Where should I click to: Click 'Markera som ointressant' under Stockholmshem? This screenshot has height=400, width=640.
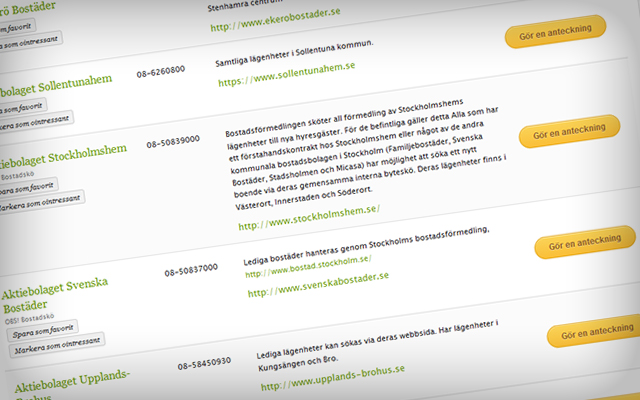click(x=42, y=201)
